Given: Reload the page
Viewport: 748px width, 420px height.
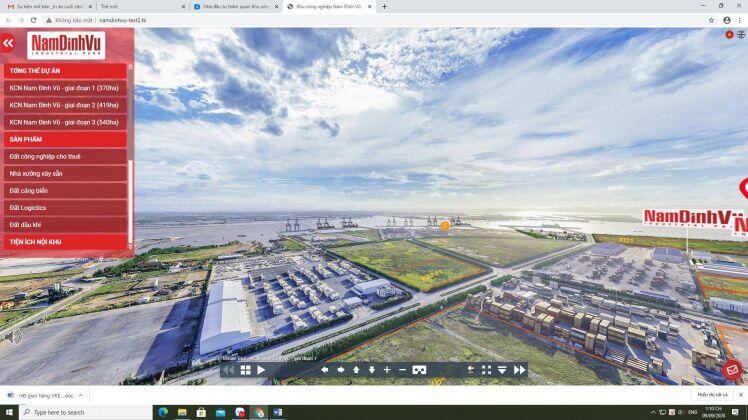Looking at the screenshot, I should click(33, 20).
